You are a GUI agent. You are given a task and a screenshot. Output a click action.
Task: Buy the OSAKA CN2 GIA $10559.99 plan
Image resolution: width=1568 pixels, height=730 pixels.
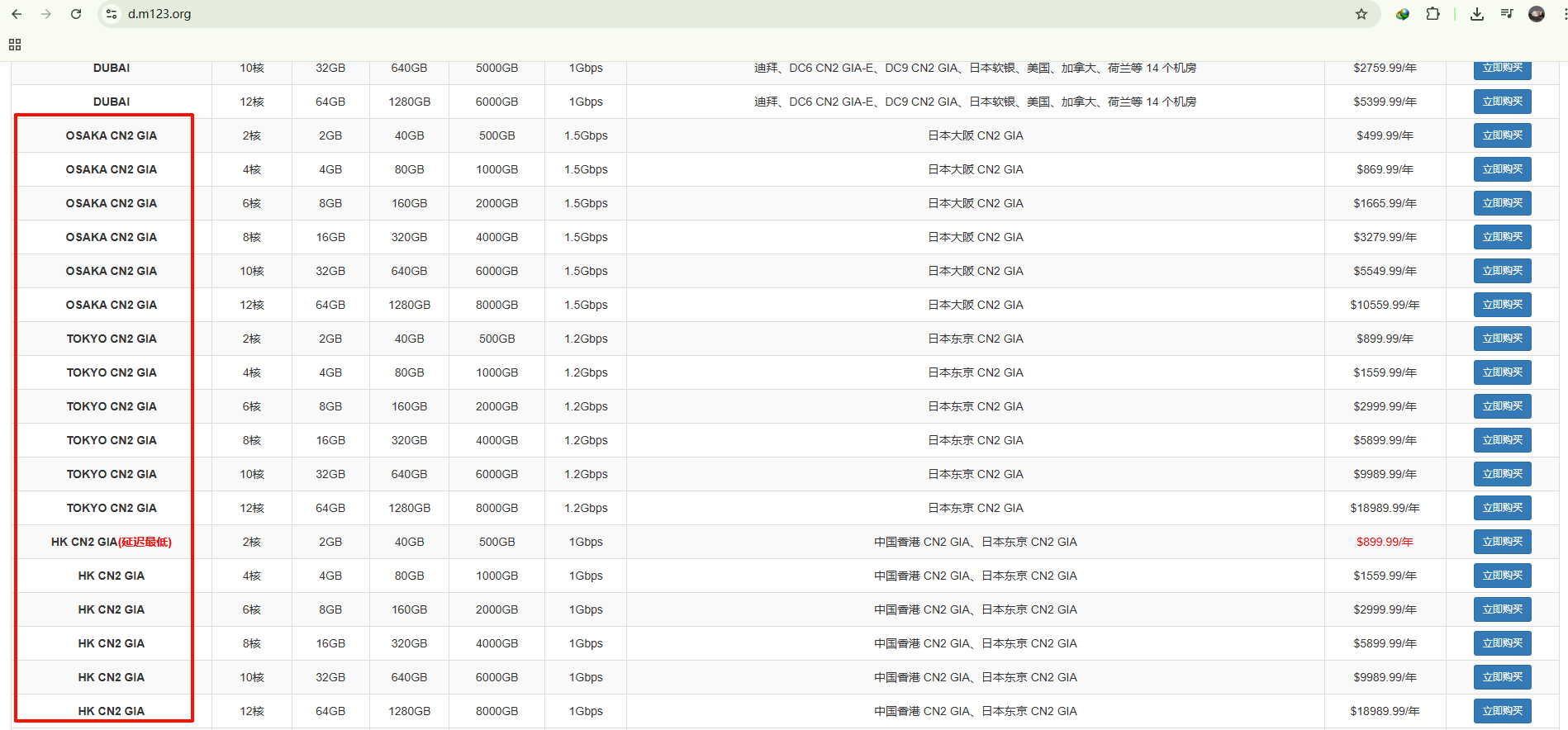tap(1502, 305)
